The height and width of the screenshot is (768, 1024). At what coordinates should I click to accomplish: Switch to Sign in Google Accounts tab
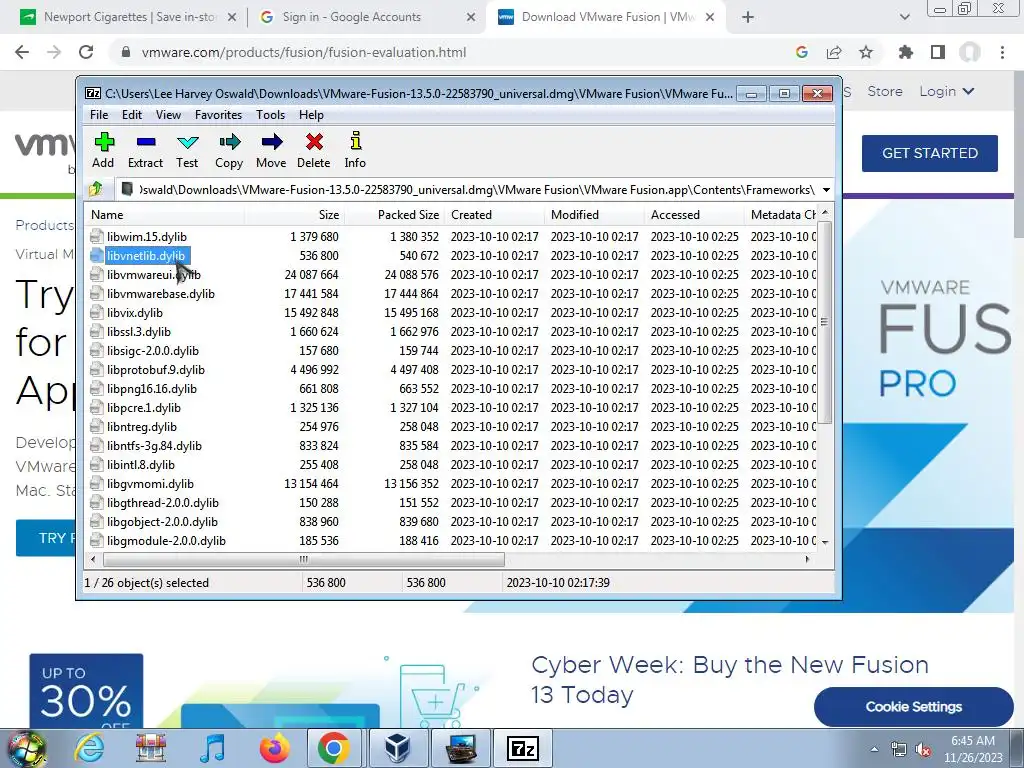coord(364,17)
